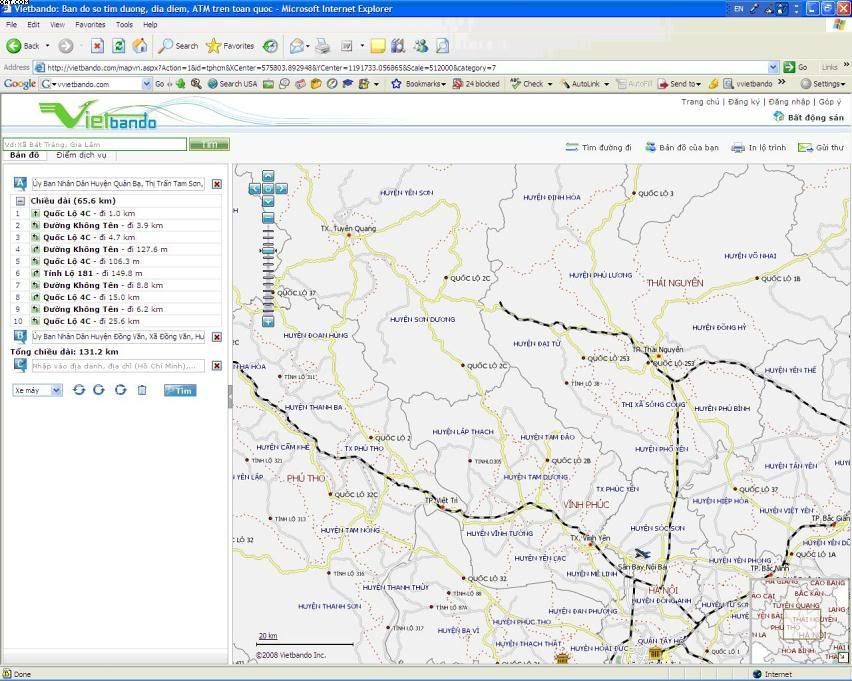Screen dimensions: 852x681
Task: Click the address bar Go button
Action: coord(795,67)
